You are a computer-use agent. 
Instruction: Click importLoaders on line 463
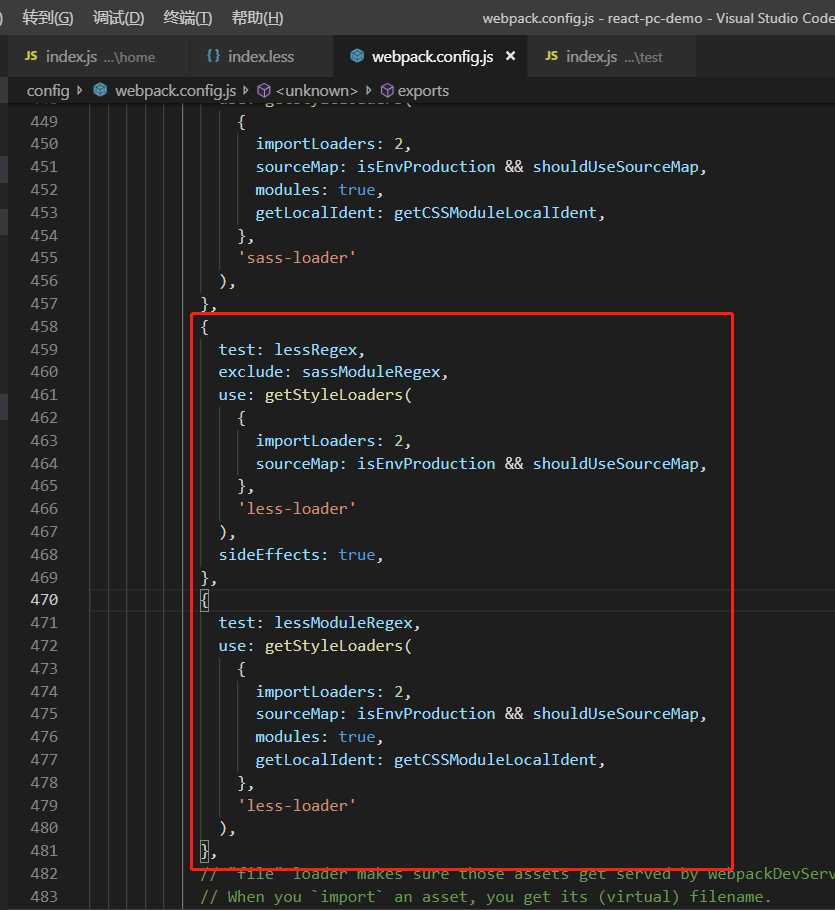(316, 441)
